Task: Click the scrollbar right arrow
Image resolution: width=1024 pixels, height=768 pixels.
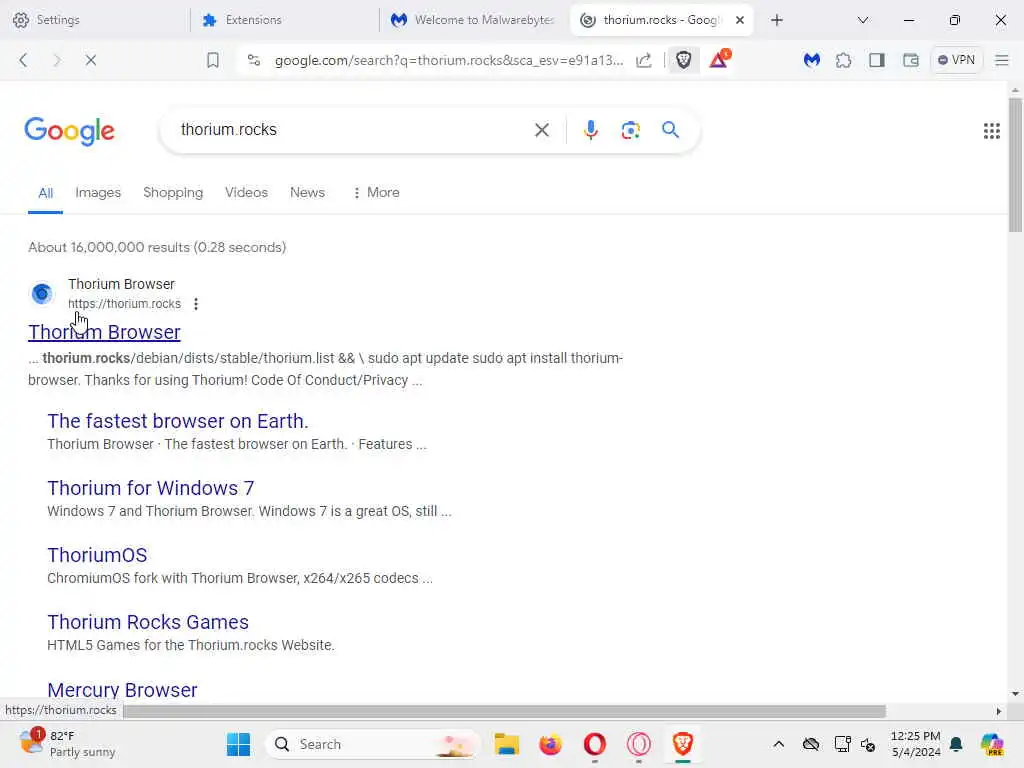Action: click(999, 711)
